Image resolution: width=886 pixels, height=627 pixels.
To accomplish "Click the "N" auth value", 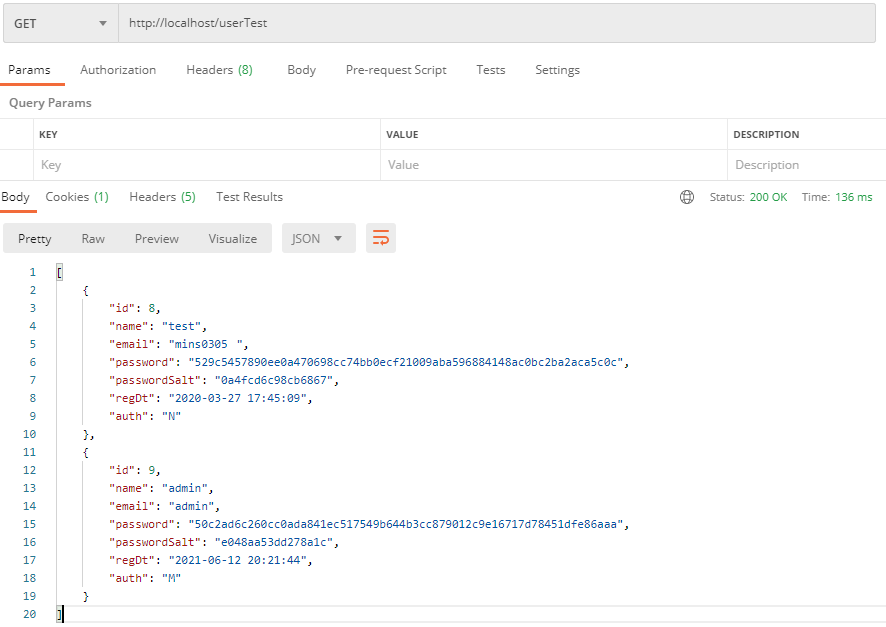I will pyautogui.click(x=171, y=416).
